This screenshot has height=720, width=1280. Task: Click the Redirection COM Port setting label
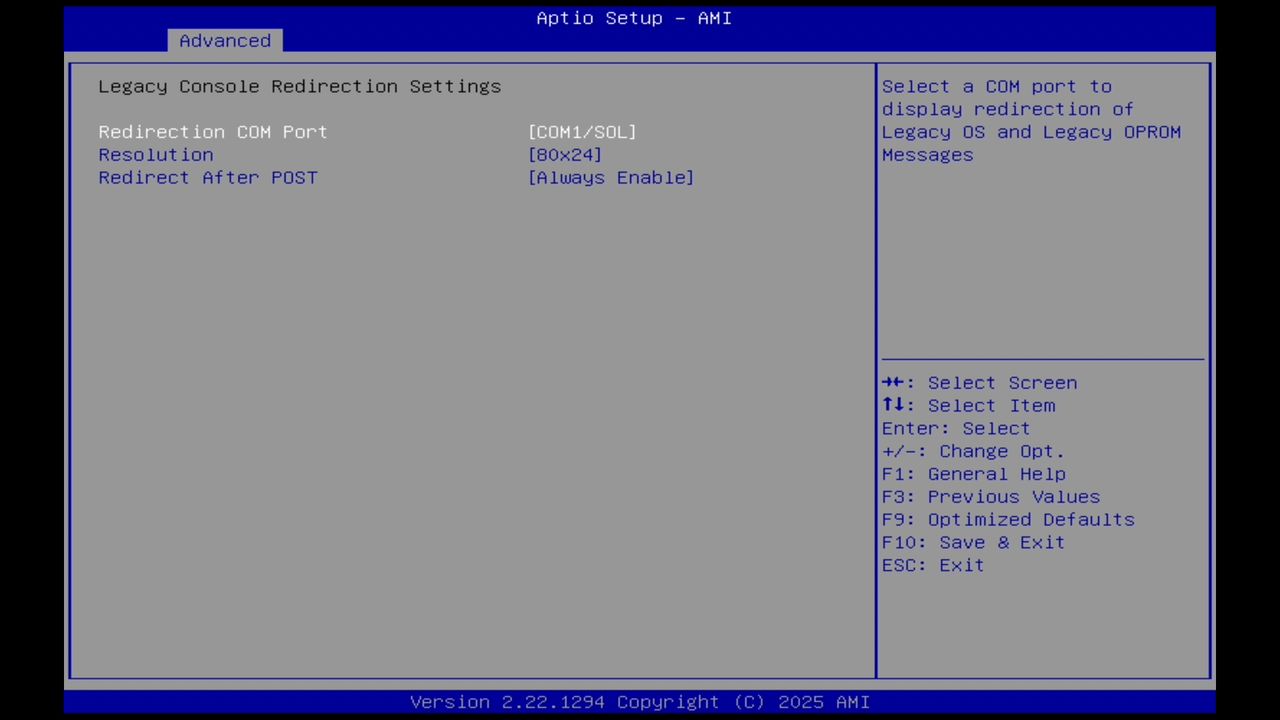click(x=212, y=131)
